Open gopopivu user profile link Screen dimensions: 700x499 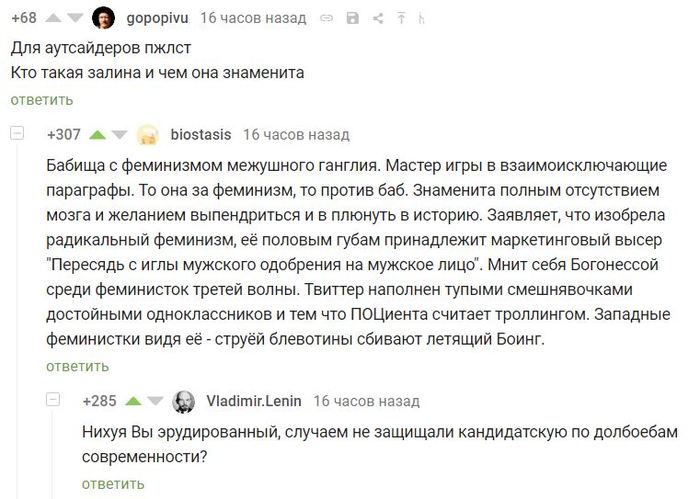tap(157, 18)
